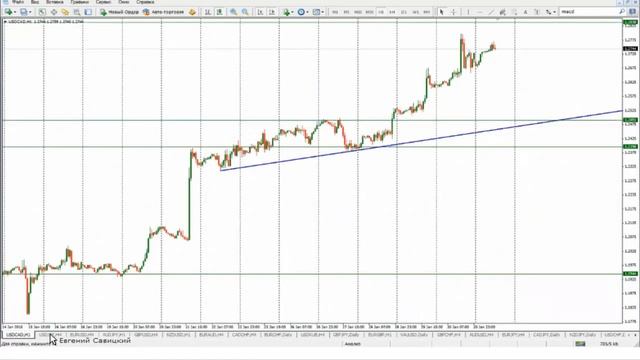This screenshot has height=360, width=640.
Task: Select the arrow cursor tool
Action: coord(441,12)
